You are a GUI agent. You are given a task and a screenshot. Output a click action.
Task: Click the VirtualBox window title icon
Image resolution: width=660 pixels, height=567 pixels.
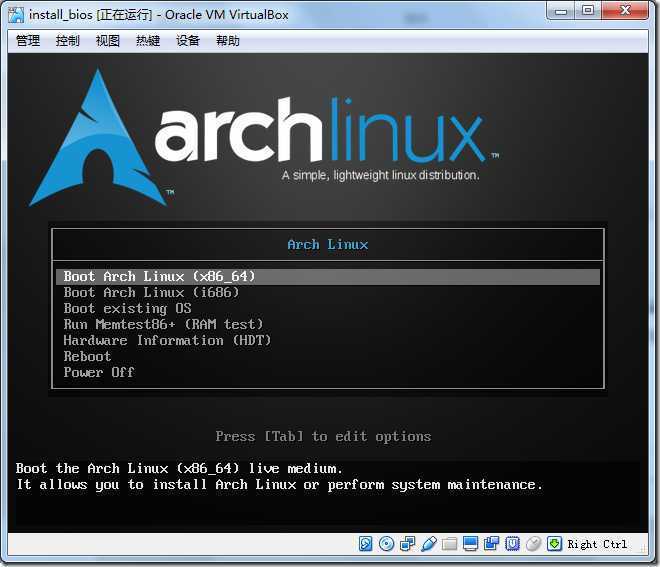click(x=16, y=15)
